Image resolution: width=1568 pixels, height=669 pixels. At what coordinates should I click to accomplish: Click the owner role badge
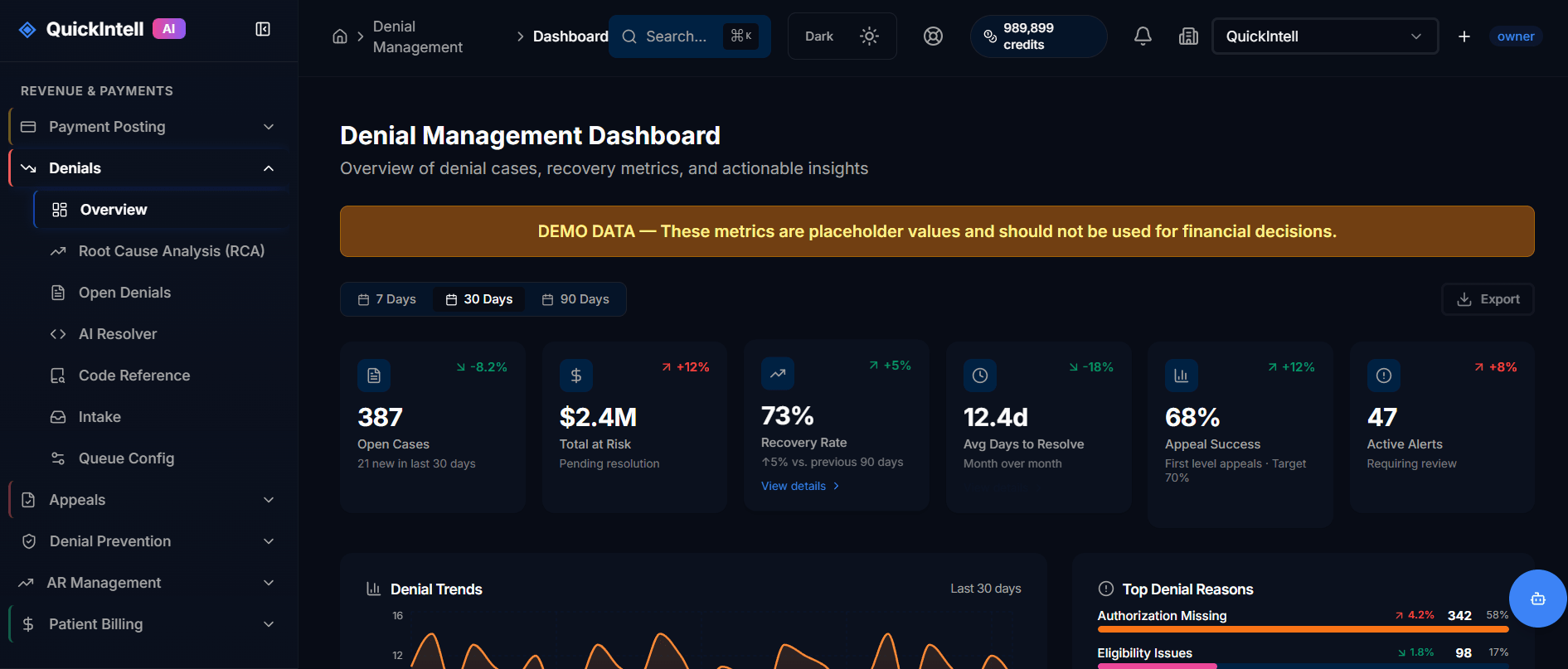point(1516,36)
